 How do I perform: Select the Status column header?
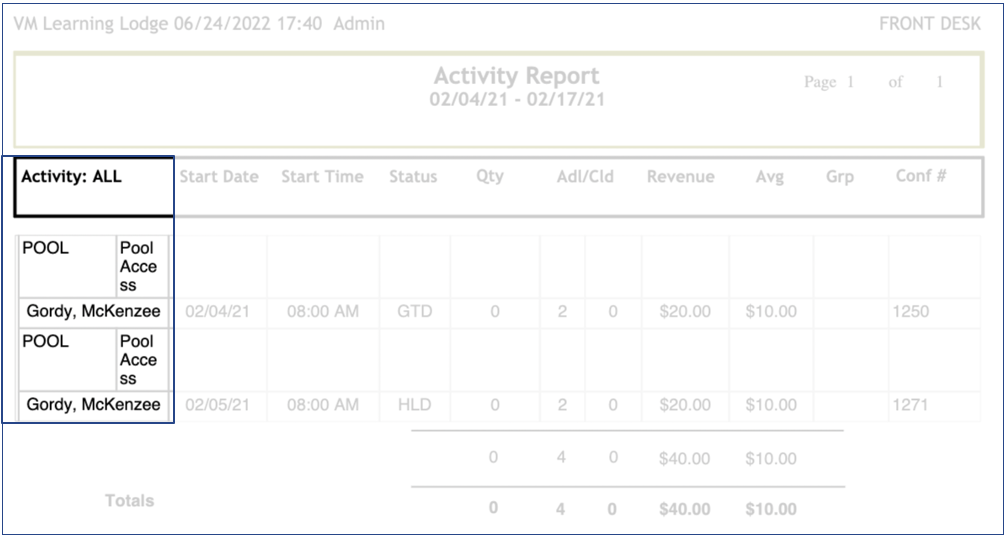click(x=413, y=177)
